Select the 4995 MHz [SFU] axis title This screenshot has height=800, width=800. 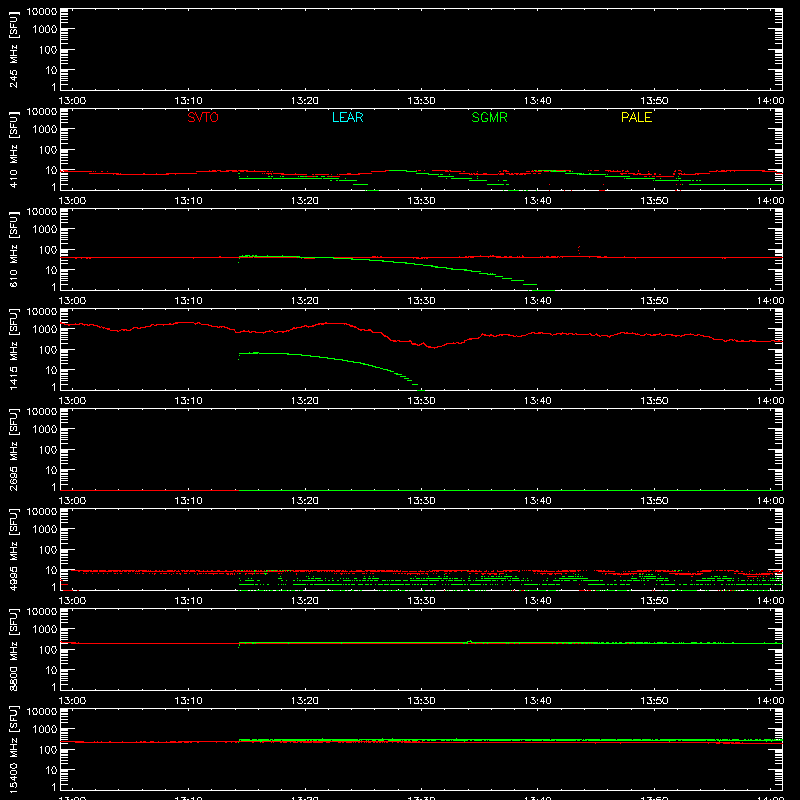(x=13, y=549)
